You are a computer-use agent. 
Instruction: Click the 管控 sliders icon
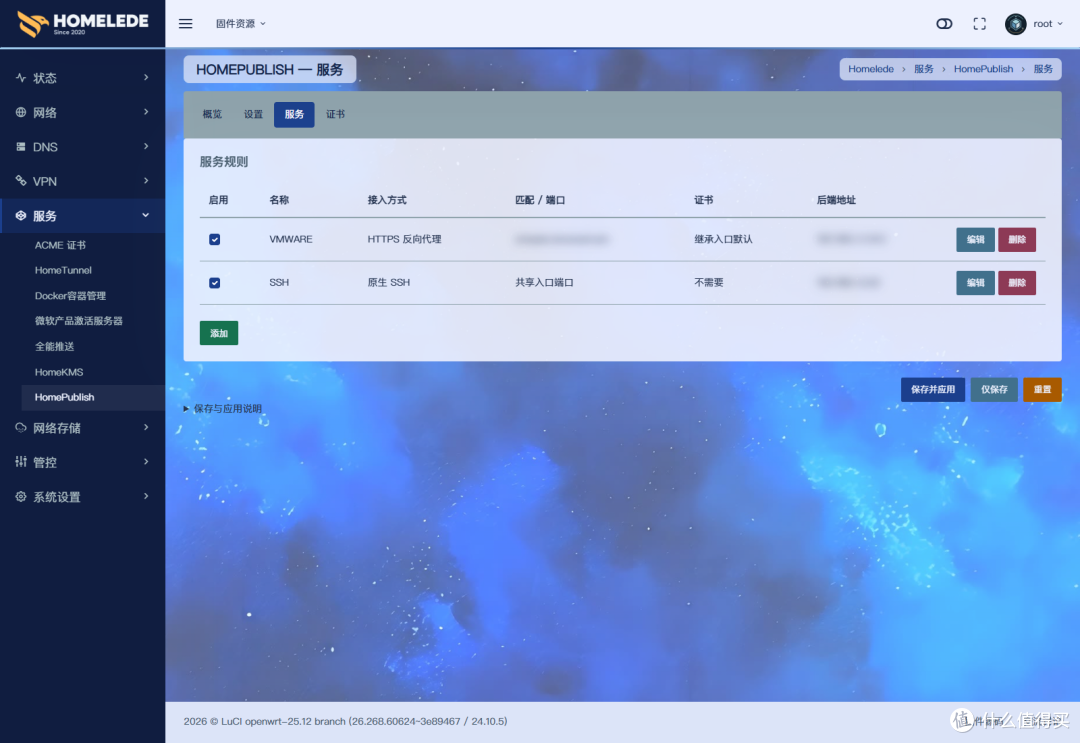(21, 462)
